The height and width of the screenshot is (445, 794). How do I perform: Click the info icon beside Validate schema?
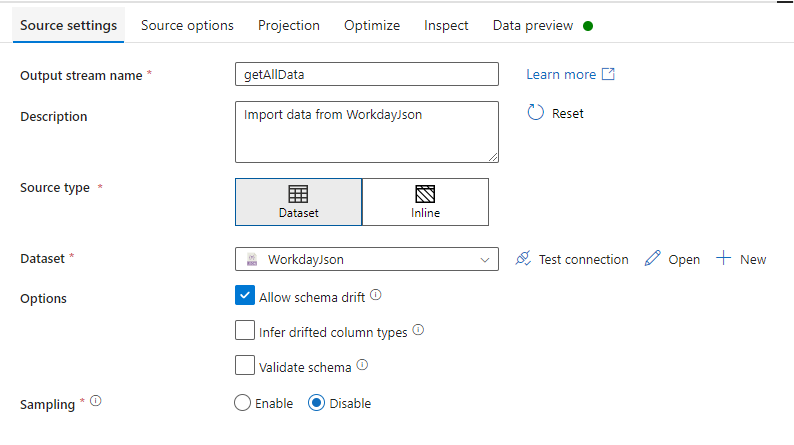pos(362,365)
